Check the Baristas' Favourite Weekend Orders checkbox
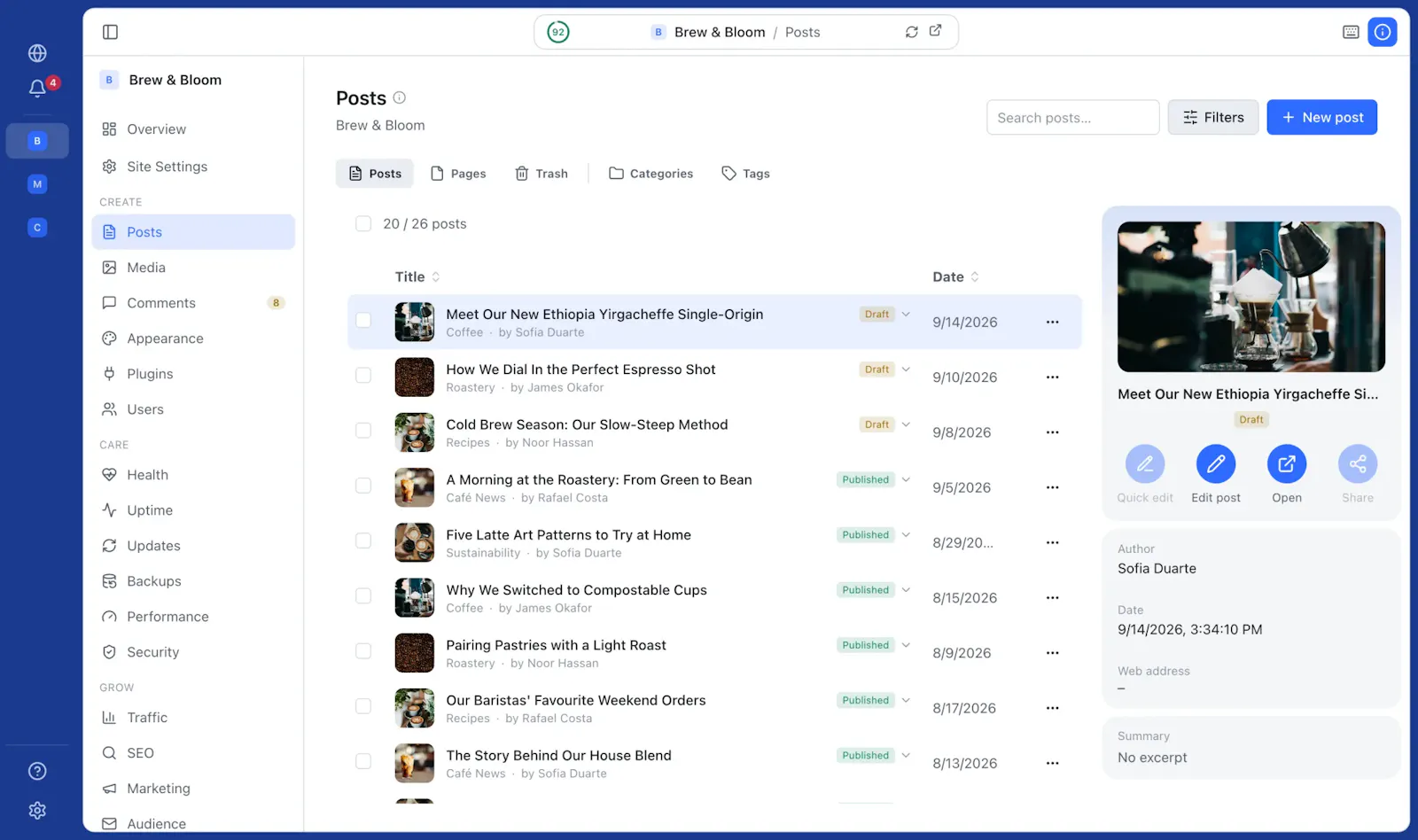The image size is (1418, 840). 363,706
